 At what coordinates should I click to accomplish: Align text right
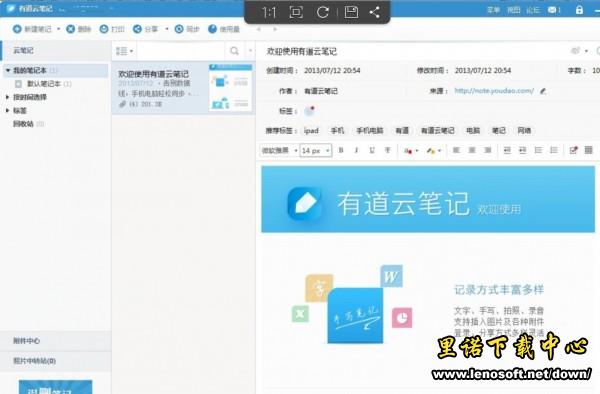488,150
